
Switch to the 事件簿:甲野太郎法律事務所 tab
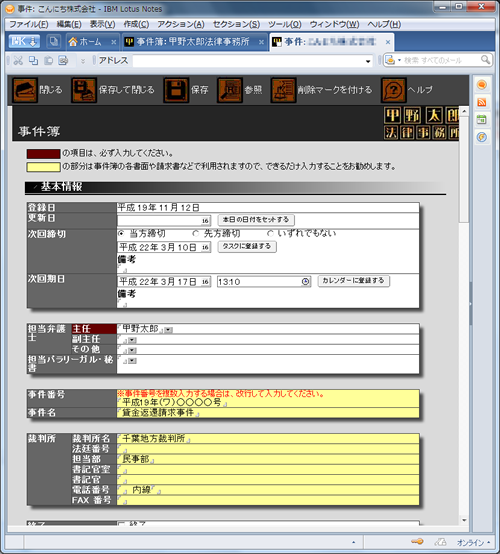[193, 42]
